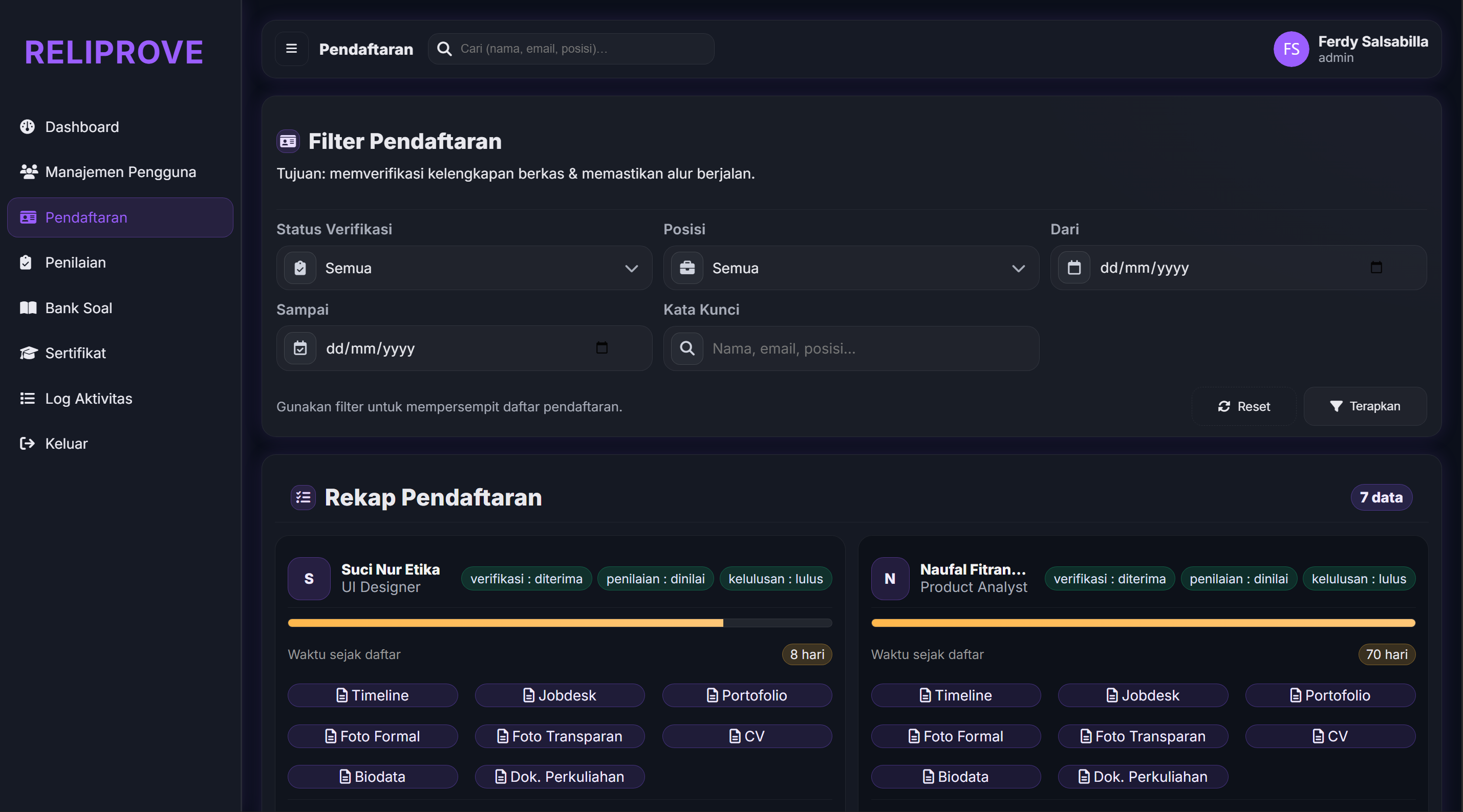1463x812 pixels.
Task: Open Dok. Perkuliahan for Suci Nur Etika
Action: pos(560,777)
